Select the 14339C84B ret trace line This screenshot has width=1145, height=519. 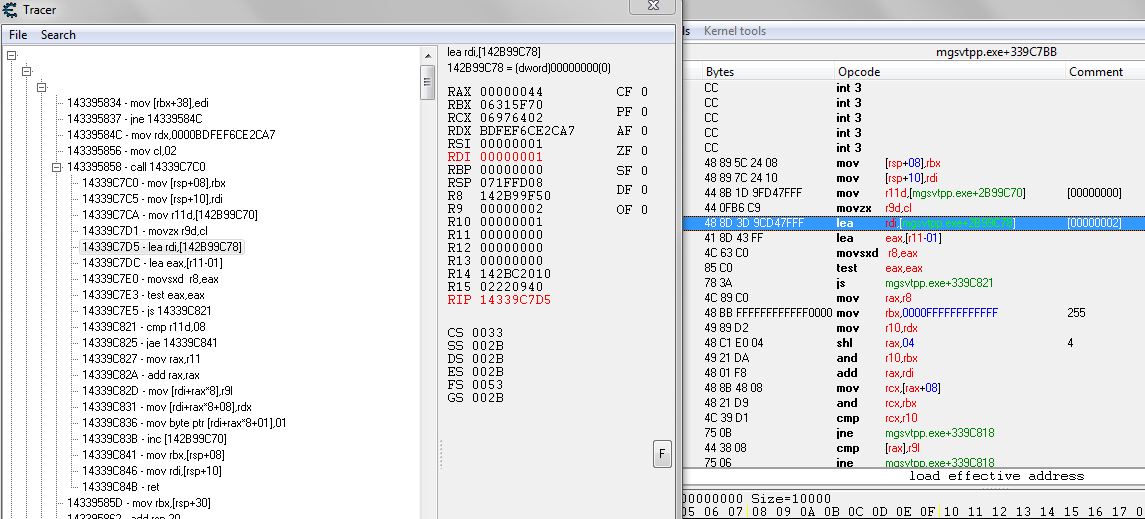coord(120,487)
